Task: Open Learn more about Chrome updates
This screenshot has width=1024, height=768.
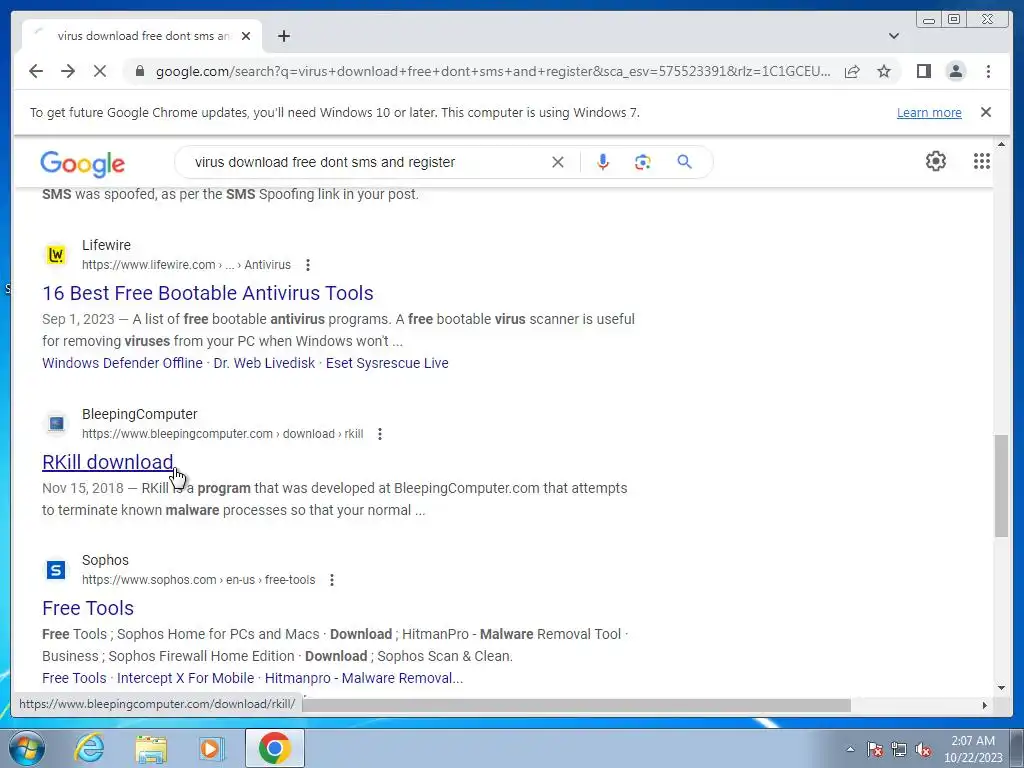Action: 929,112
